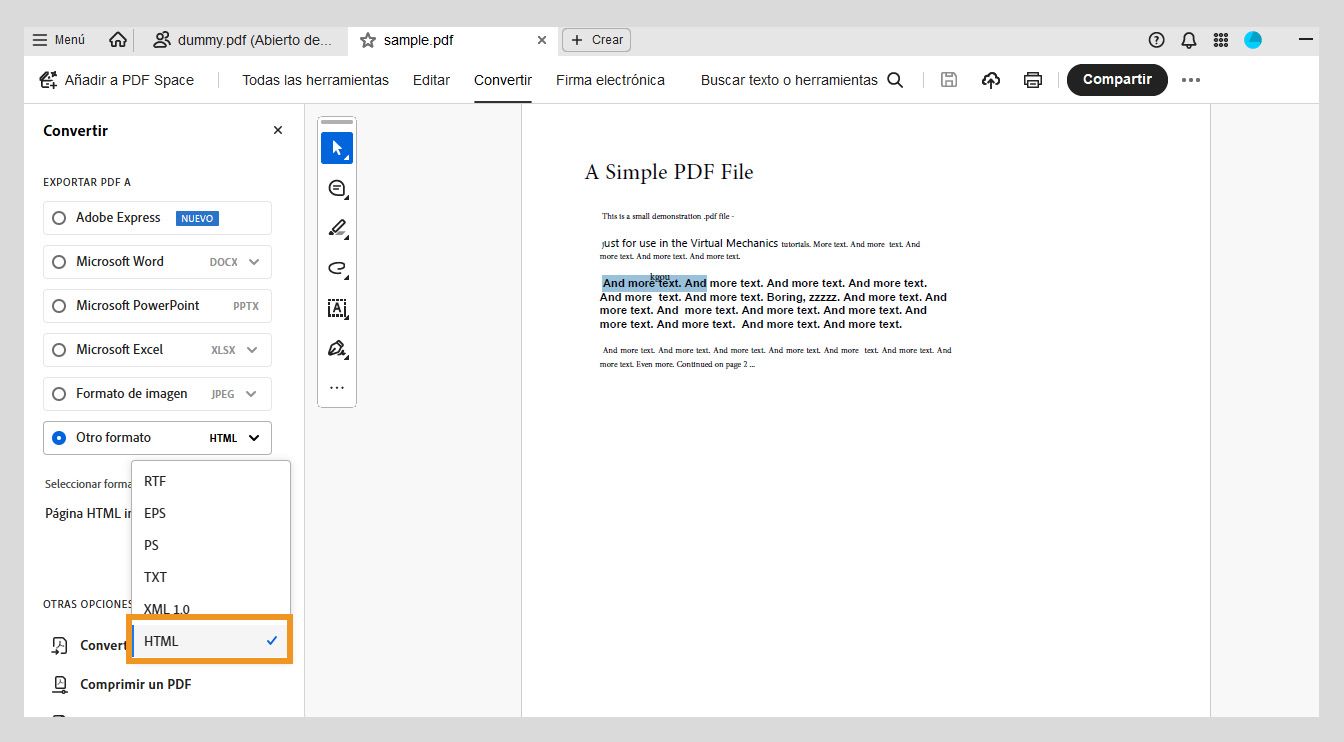
Task: Select the arrow selection tool
Action: pyautogui.click(x=337, y=148)
